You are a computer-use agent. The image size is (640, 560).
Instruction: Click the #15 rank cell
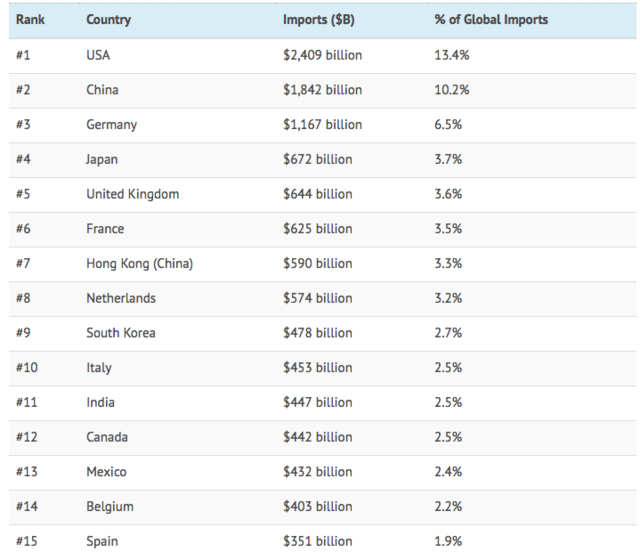click(x=27, y=541)
